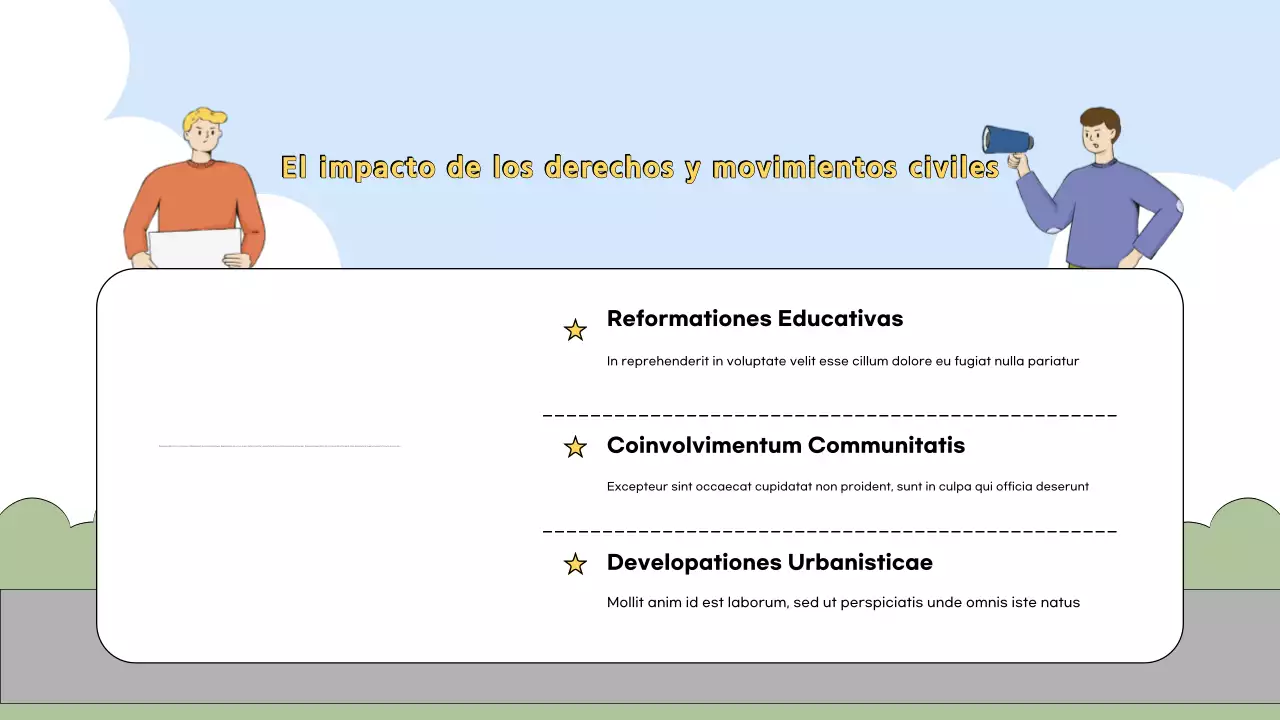Screen dimensions: 1280x720
Task: Click the dashed divider below Reformationes Educativas section
Action: click(x=829, y=414)
